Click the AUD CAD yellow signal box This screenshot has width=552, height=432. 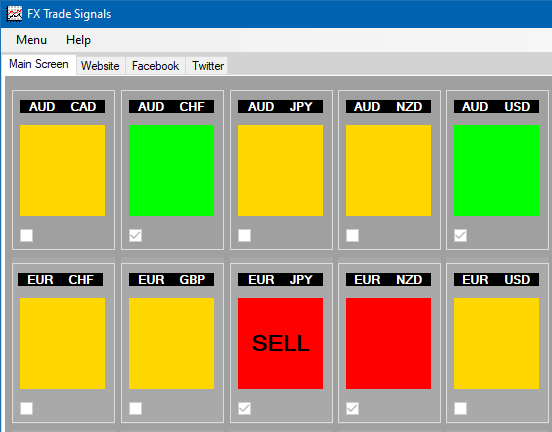click(x=62, y=170)
